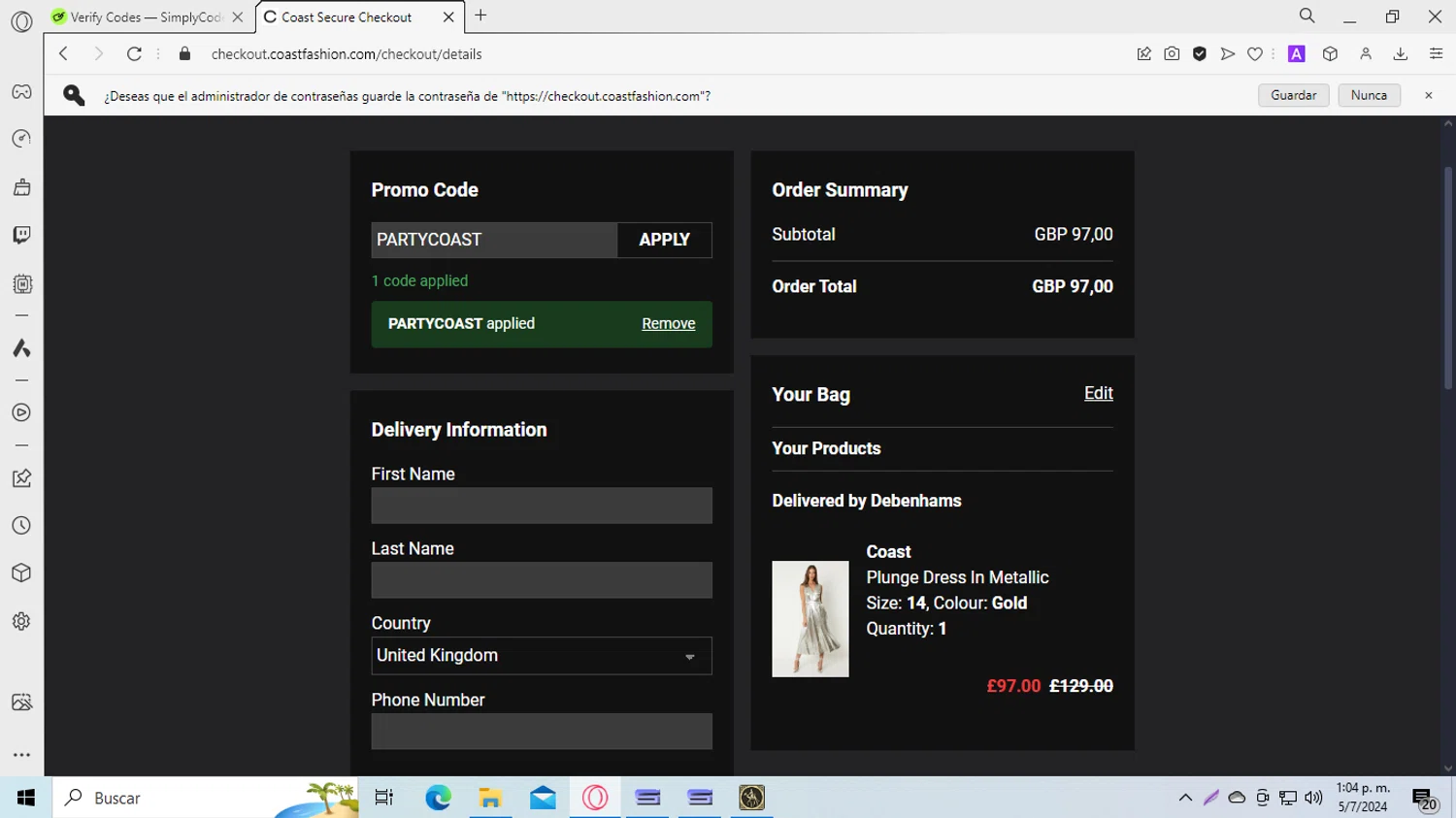
Task: Click pinboard icon in address bar
Action: pos(1144,54)
